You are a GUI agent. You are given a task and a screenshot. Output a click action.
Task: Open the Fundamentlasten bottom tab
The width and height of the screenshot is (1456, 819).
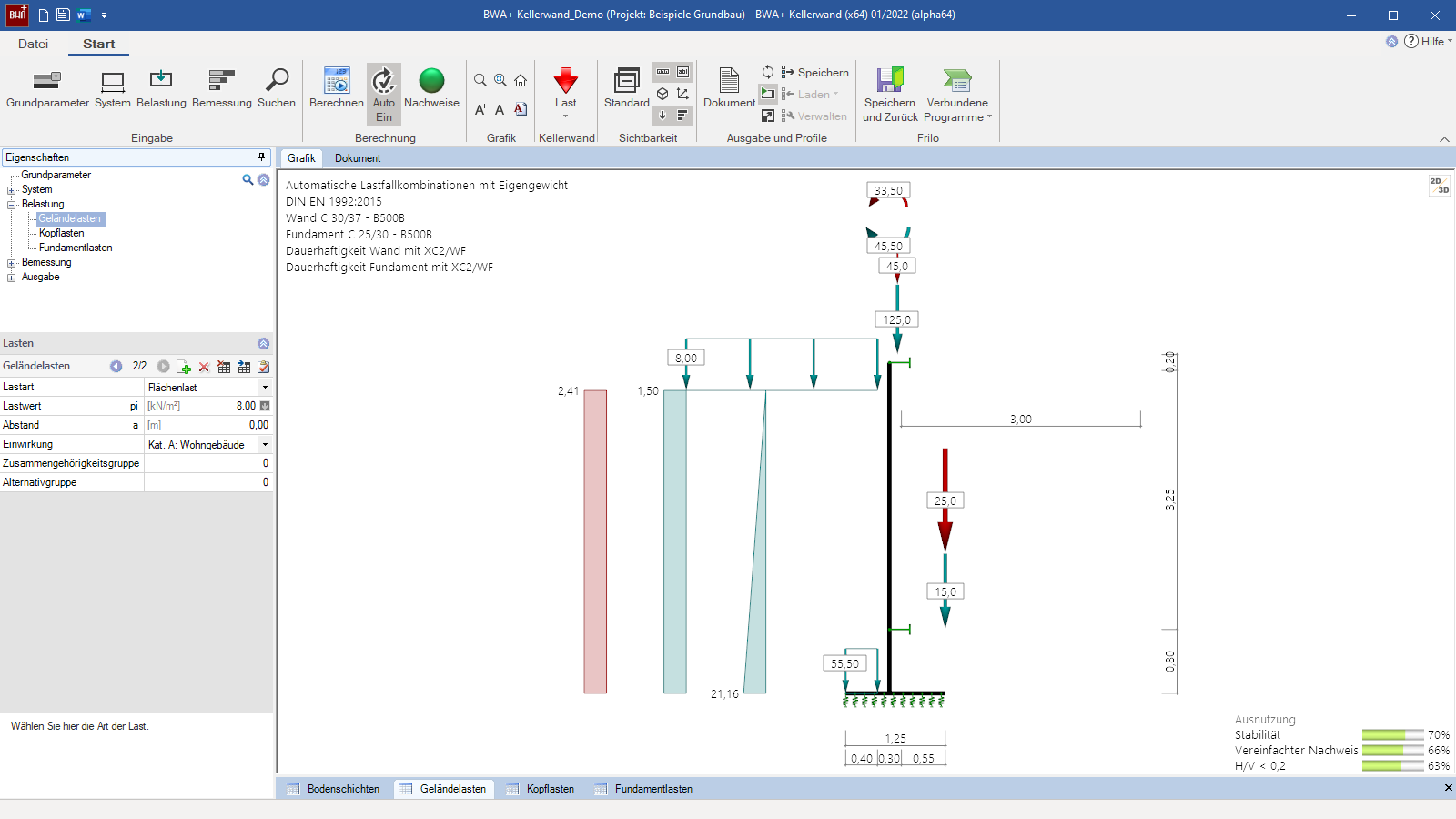[x=644, y=789]
